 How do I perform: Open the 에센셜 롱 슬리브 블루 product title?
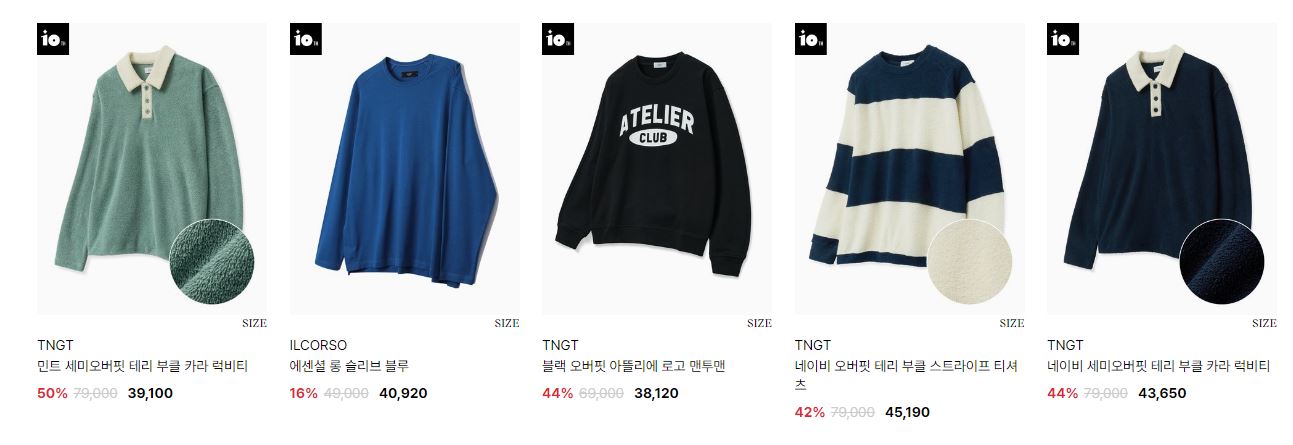coord(349,366)
